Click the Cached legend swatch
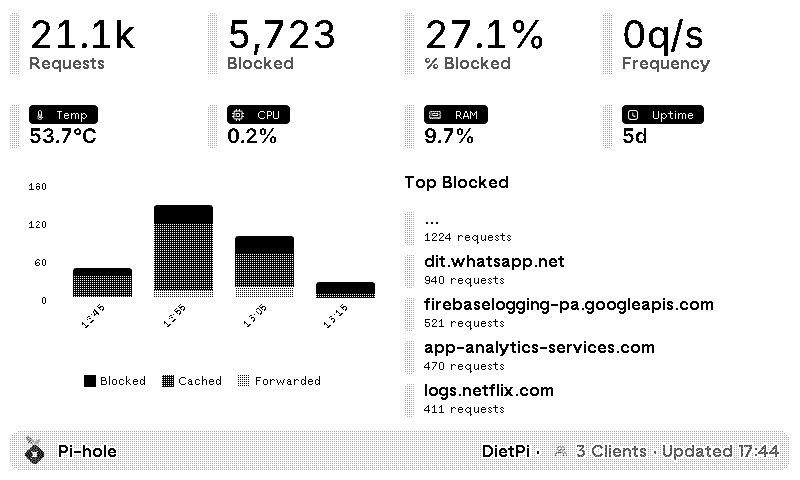 pos(168,381)
